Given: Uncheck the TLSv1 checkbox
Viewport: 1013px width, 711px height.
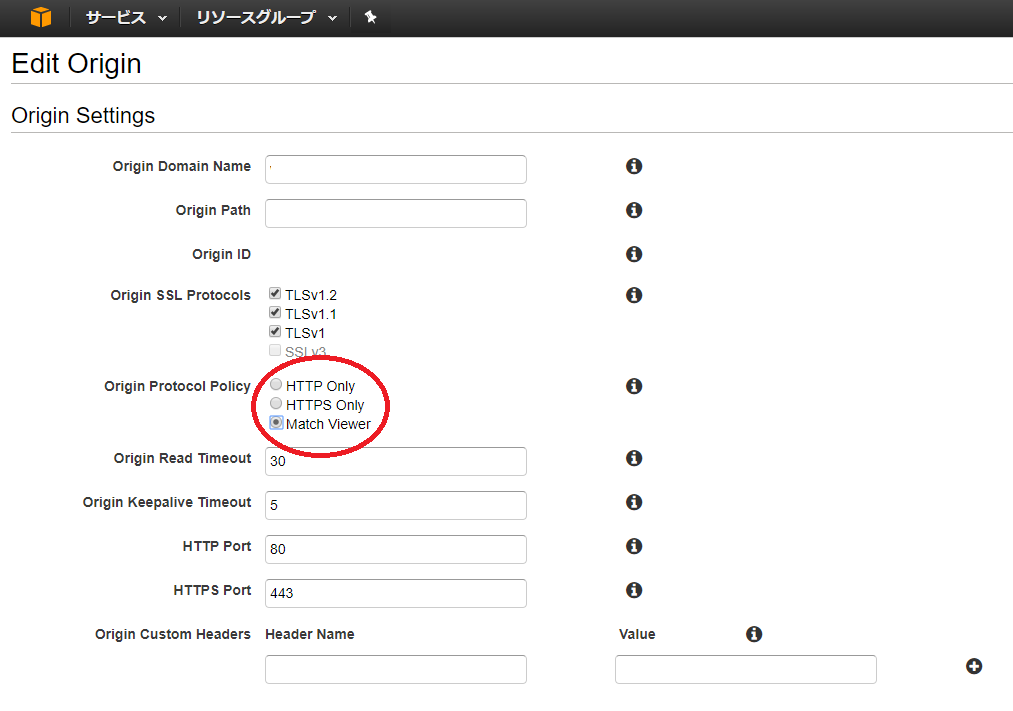Looking at the screenshot, I should pyautogui.click(x=275, y=331).
